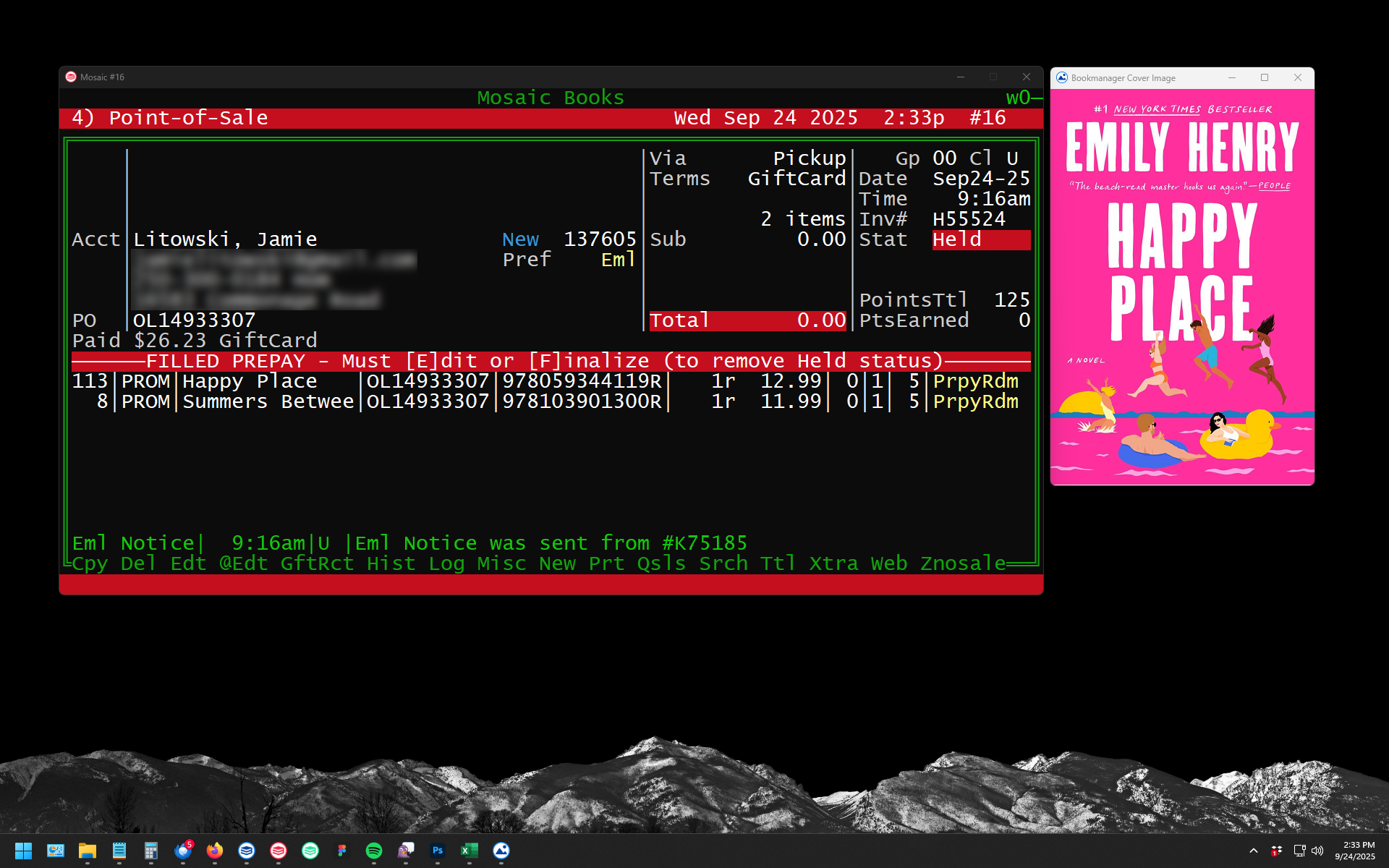Click the Held status field
Image resolution: width=1389 pixels, height=868 pixels.
pos(981,239)
